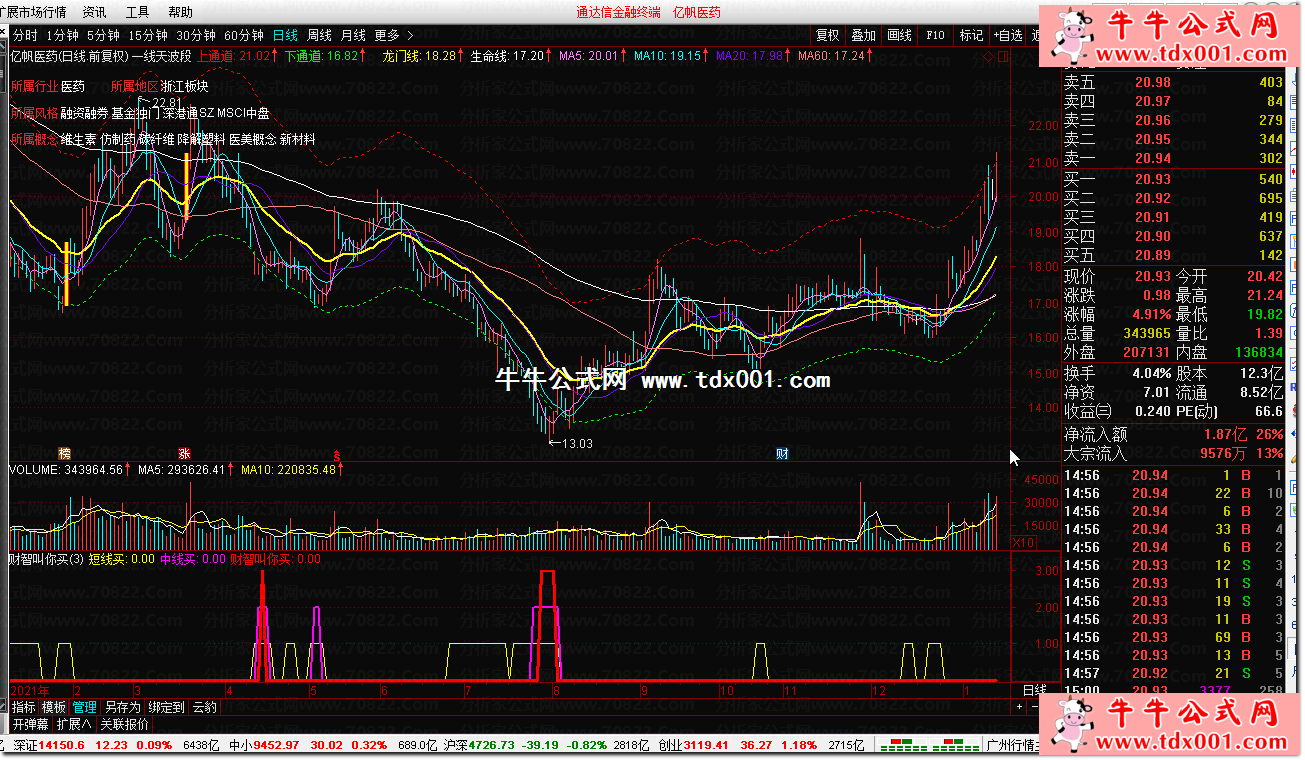Image resolution: width=1305 pixels, height=760 pixels.
Task: Click the 广州行情 server status
Action: pos(1011,745)
